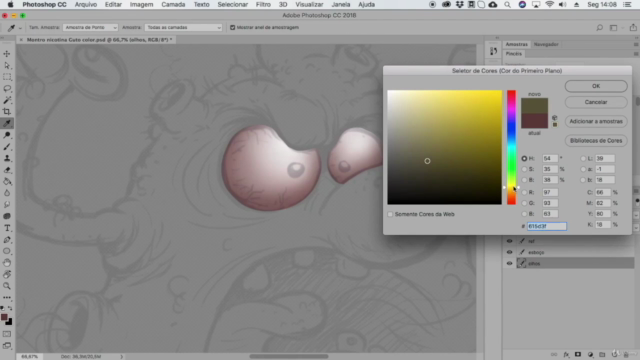Screen dimensions: 640x360
Task: Click the share icon in options bar
Action: coord(633,27)
